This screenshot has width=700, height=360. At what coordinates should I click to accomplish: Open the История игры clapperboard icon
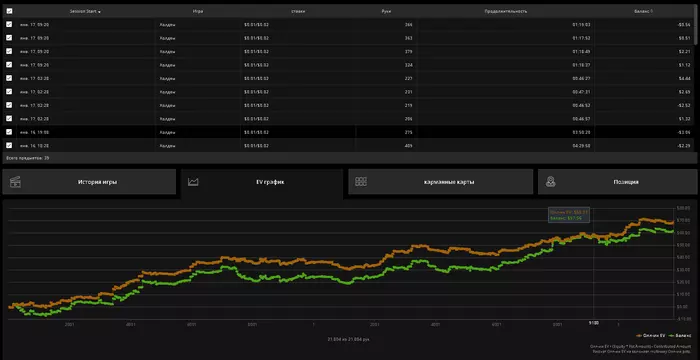click(16, 182)
